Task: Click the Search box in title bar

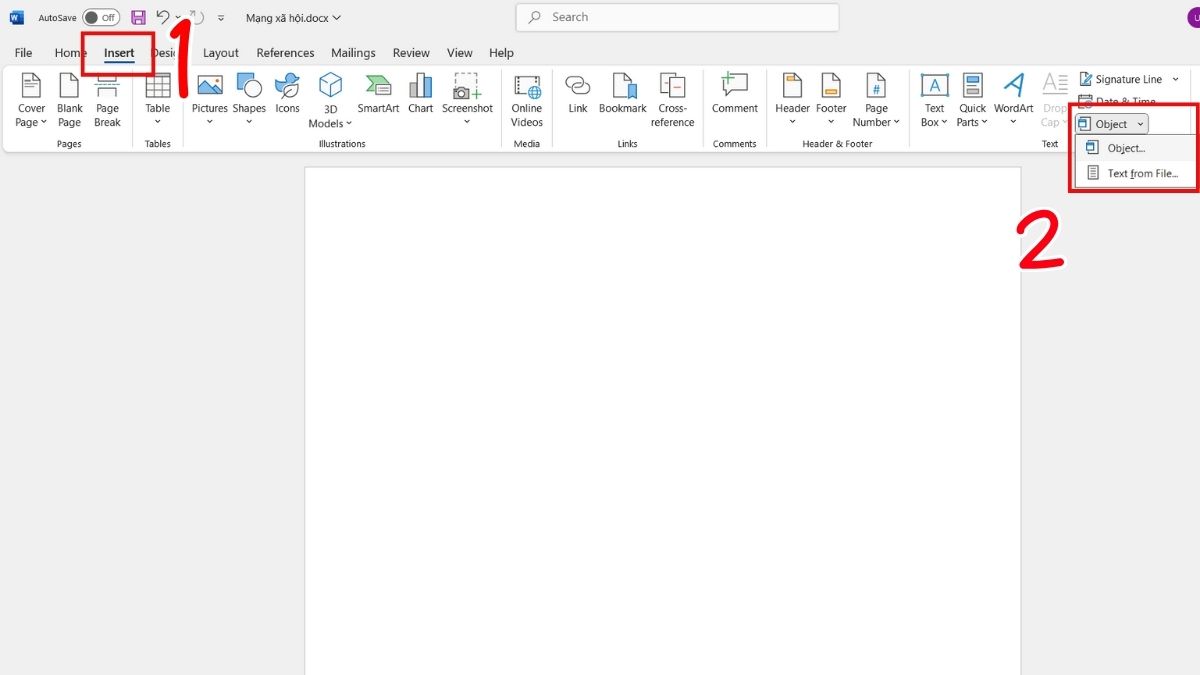Action: (x=677, y=17)
